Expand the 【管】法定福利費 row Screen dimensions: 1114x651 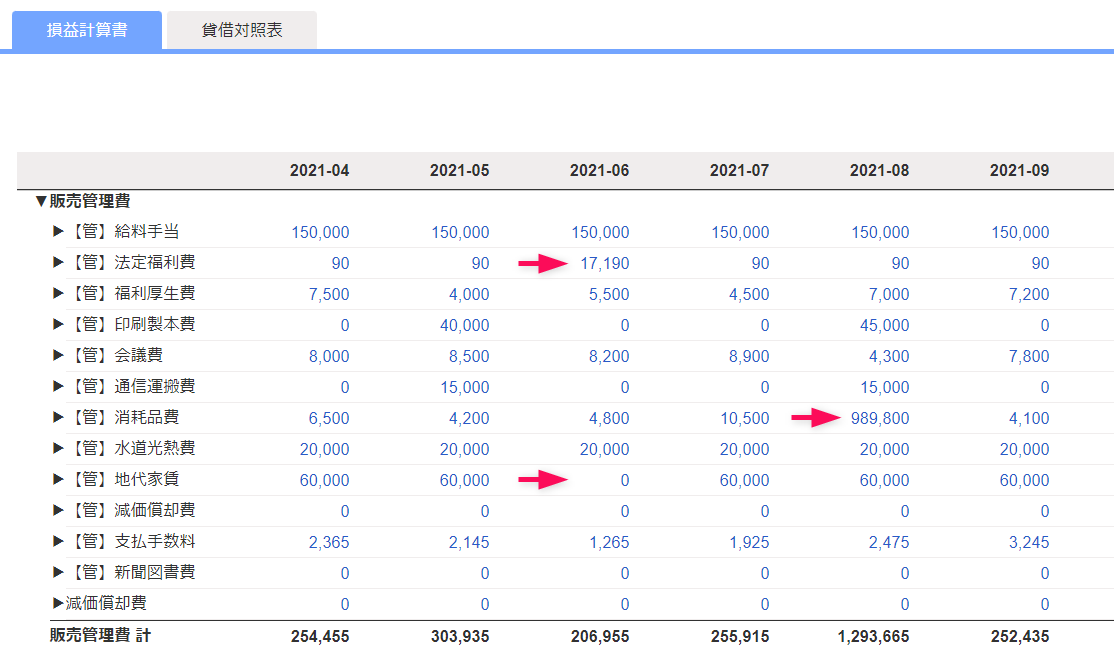tap(58, 262)
